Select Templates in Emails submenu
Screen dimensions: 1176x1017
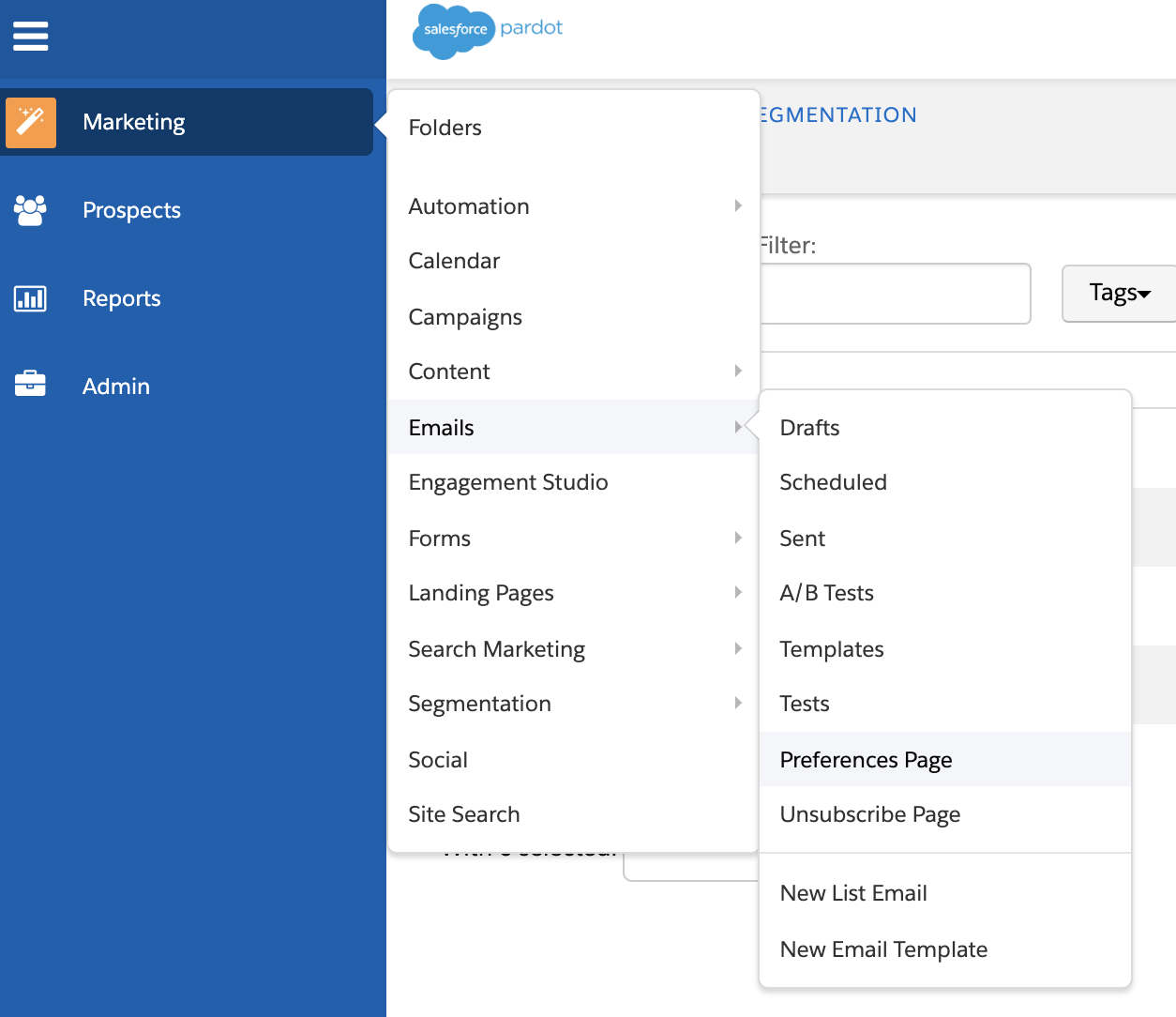pyautogui.click(x=832, y=649)
